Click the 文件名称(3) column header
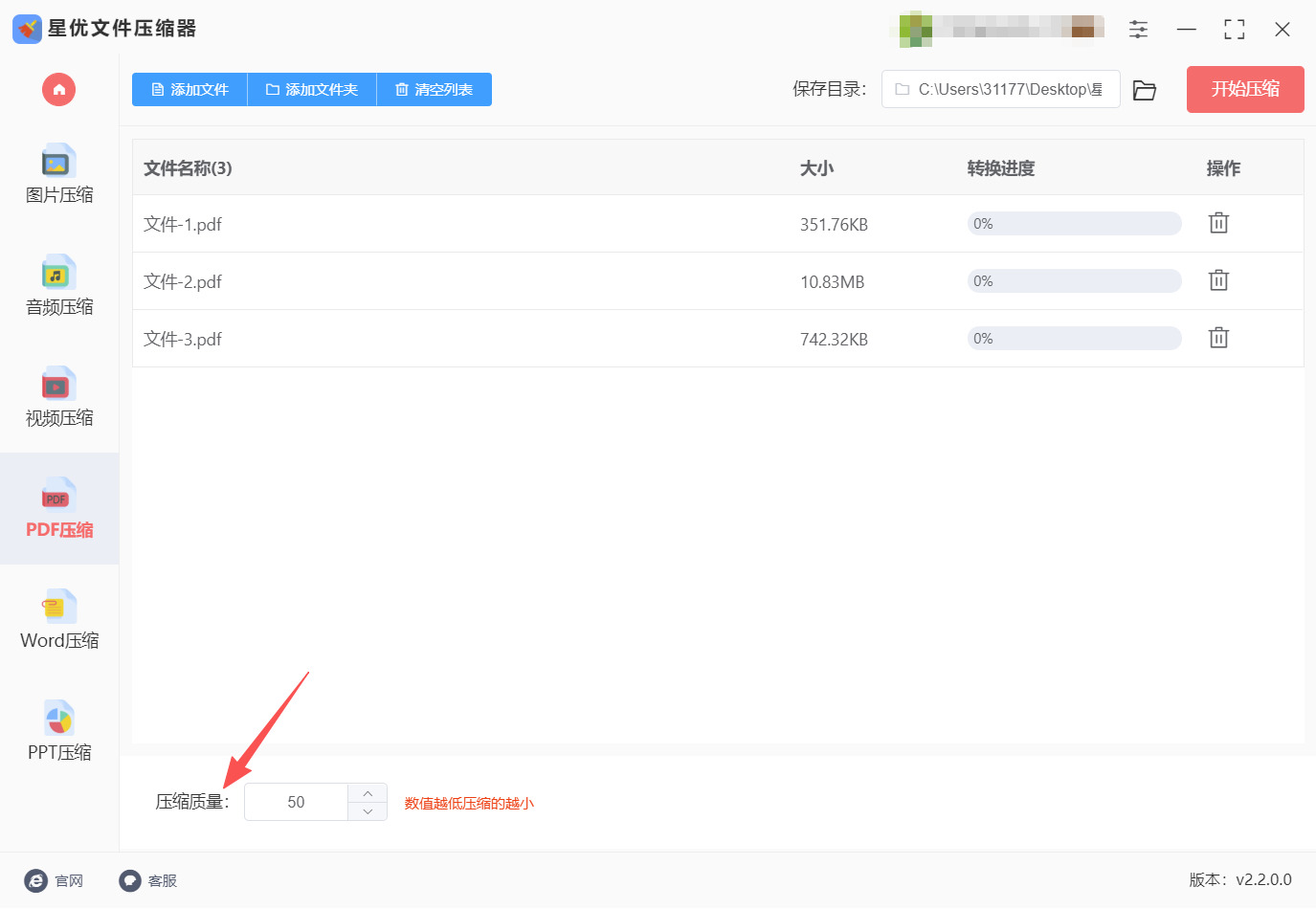The width and height of the screenshot is (1316, 909). pos(188,168)
